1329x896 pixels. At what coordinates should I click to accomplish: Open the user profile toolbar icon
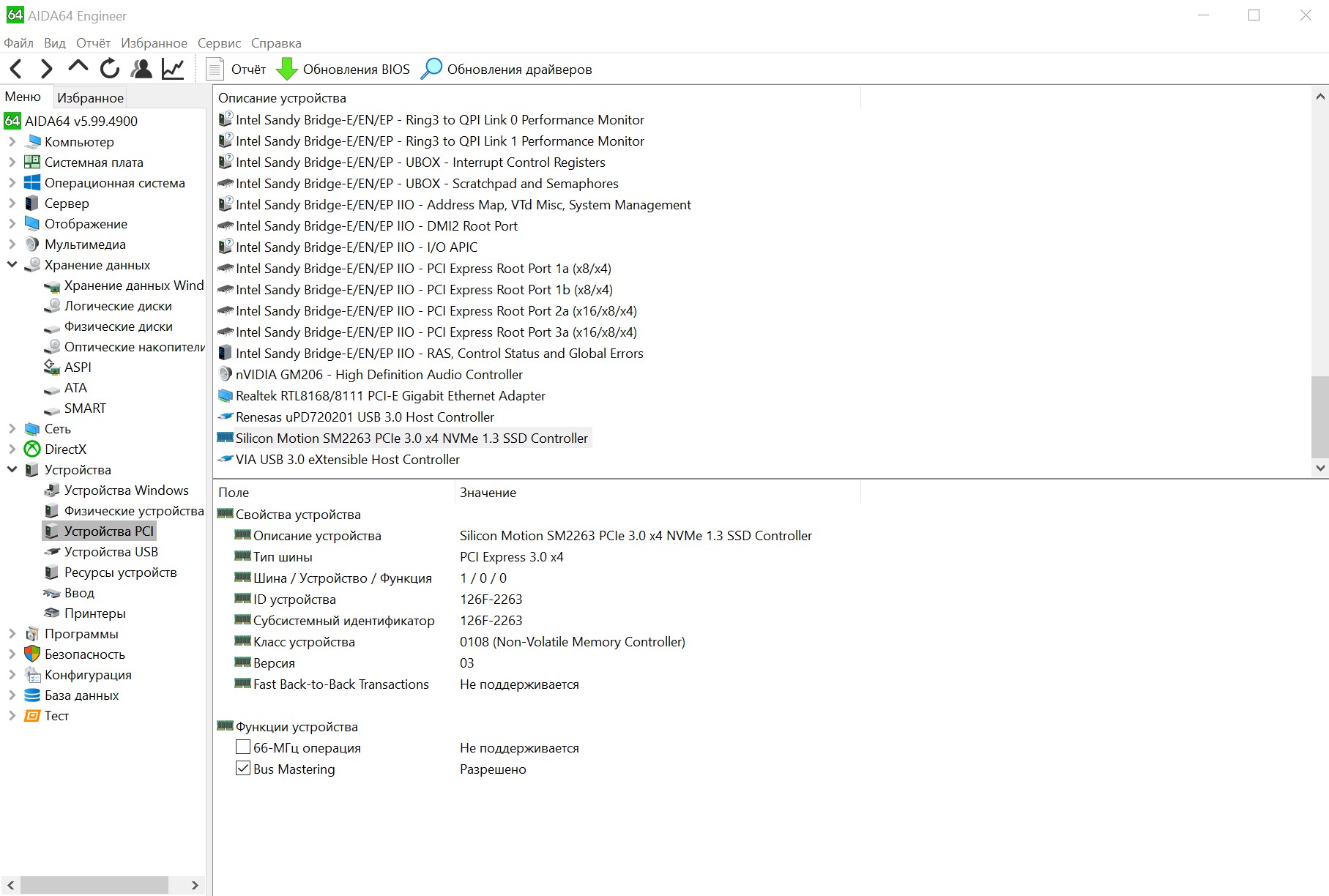pos(141,69)
